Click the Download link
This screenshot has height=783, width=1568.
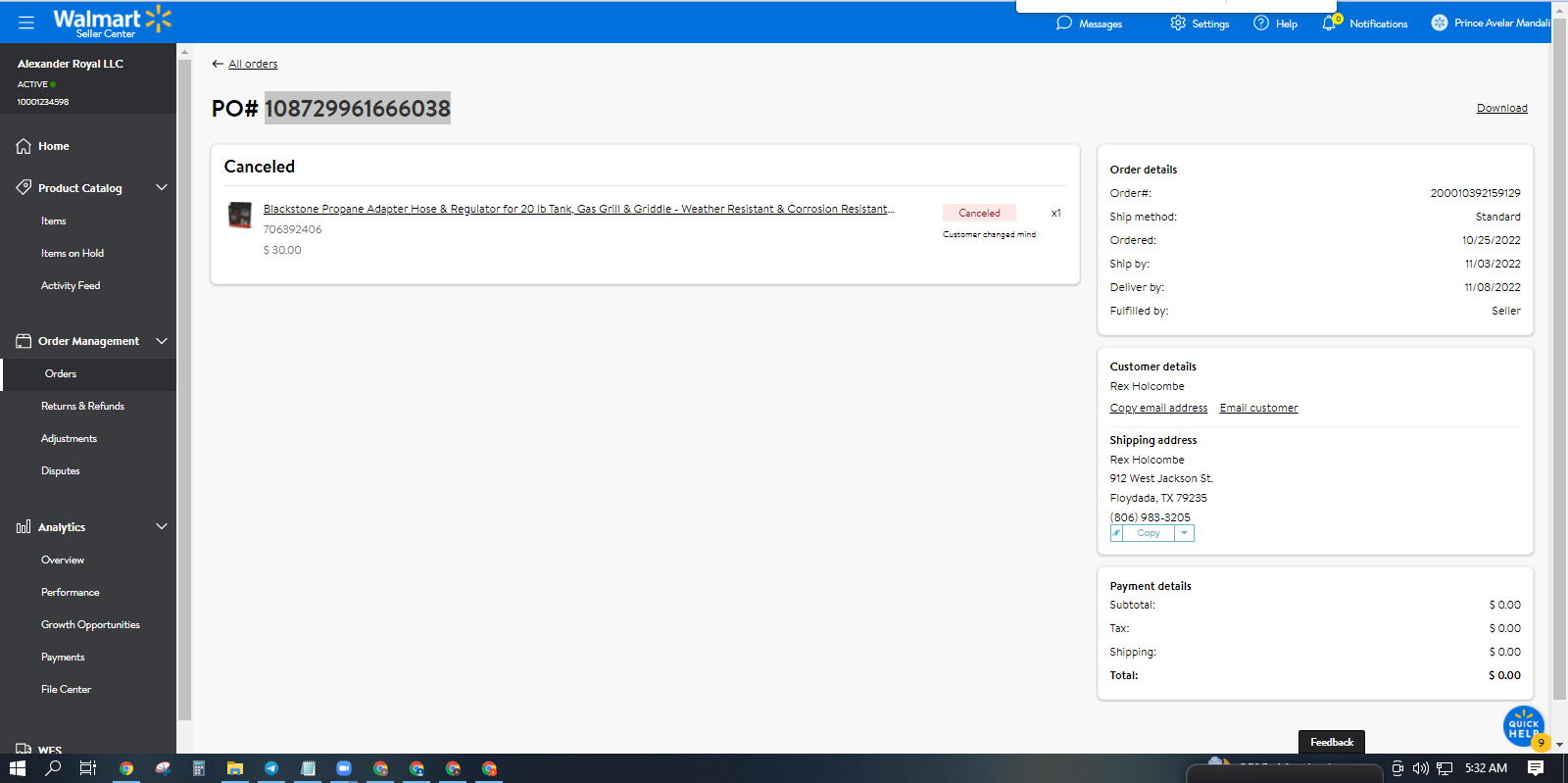pyautogui.click(x=1502, y=108)
